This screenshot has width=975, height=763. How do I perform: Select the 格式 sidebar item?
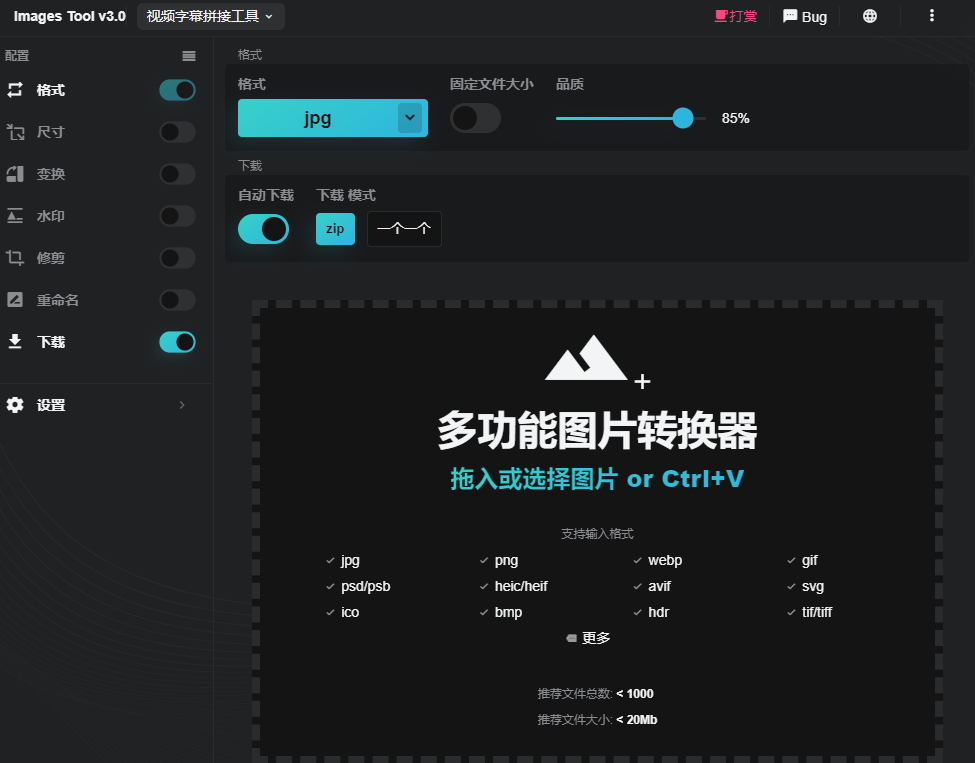point(50,90)
